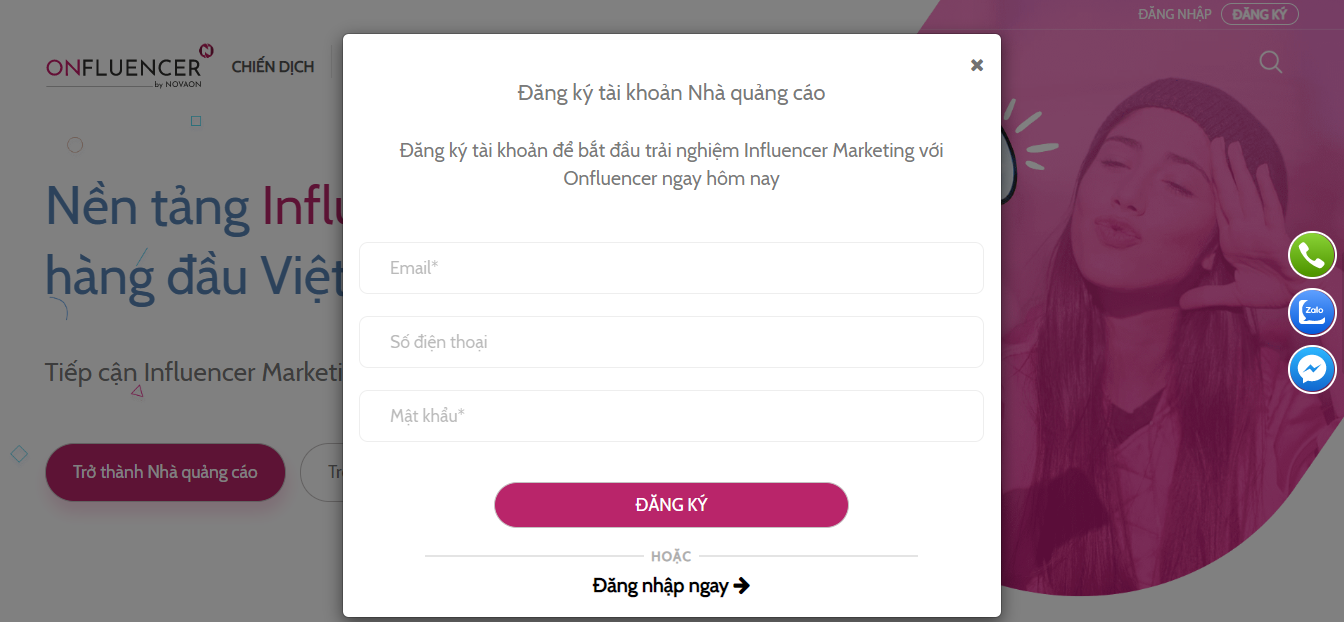Open search with the magnifier icon

point(1270,62)
